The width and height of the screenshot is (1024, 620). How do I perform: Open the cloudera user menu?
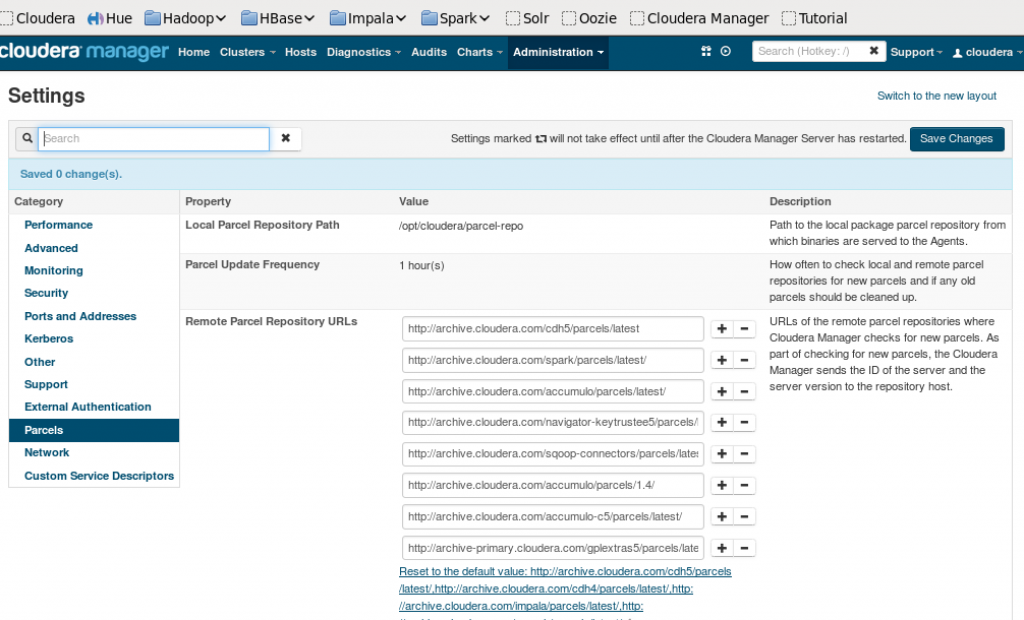point(986,52)
